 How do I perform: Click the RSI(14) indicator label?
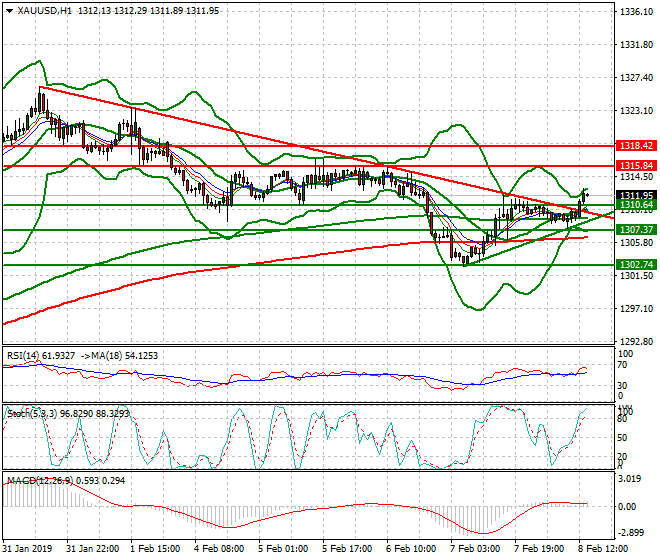[24, 355]
